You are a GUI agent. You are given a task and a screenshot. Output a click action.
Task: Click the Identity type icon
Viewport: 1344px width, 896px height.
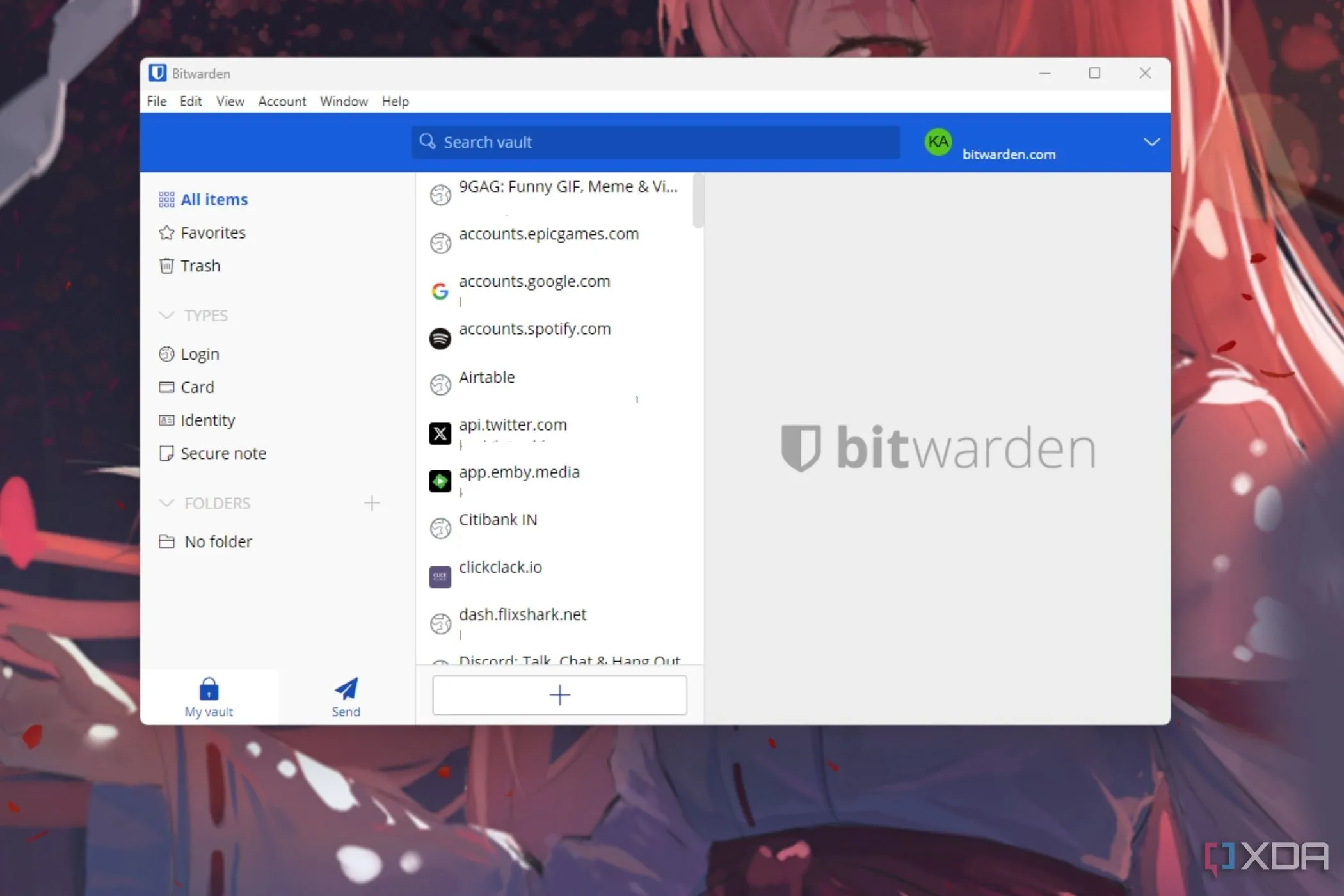pyautogui.click(x=167, y=420)
